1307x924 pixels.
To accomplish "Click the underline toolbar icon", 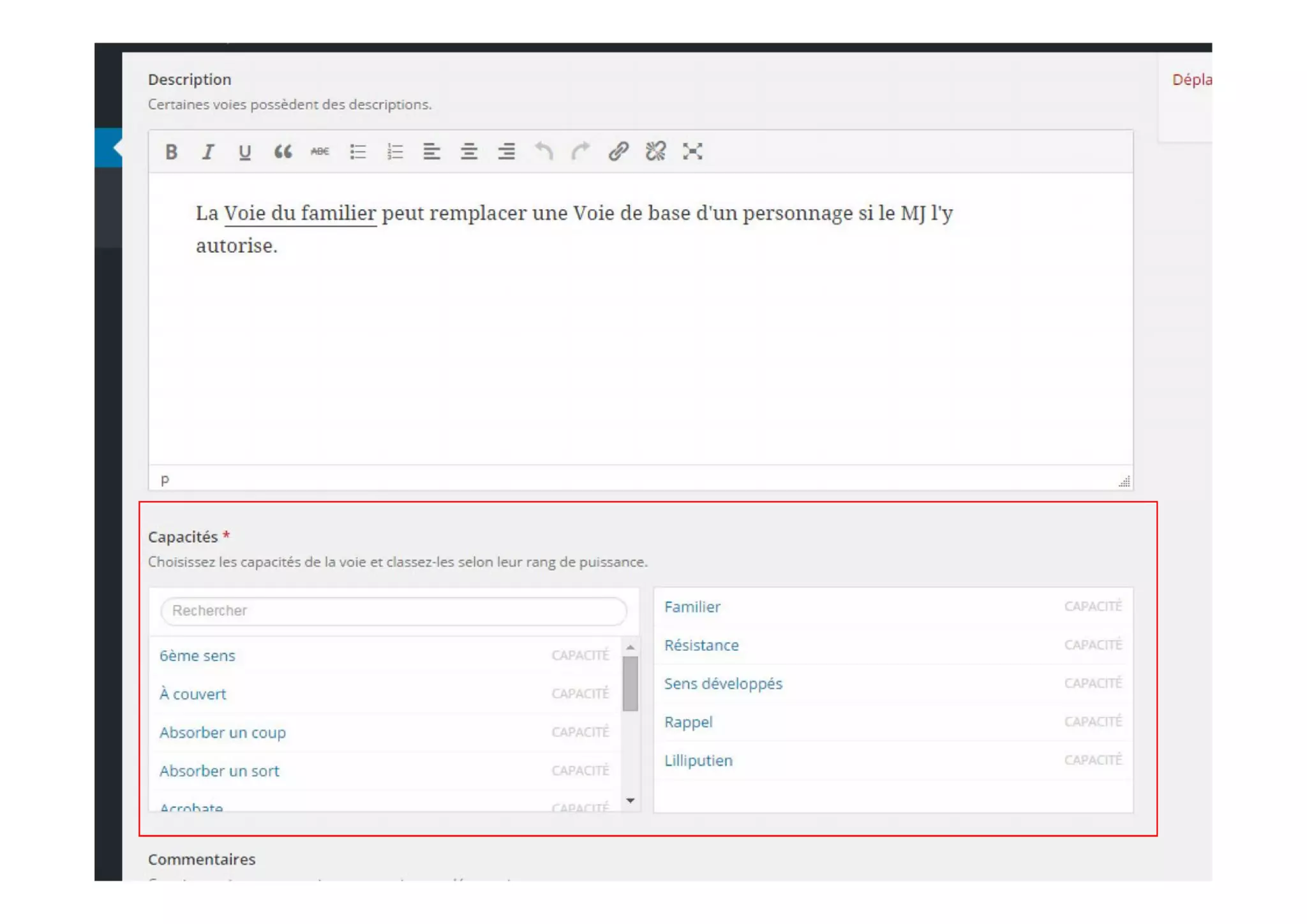I will click(x=244, y=152).
